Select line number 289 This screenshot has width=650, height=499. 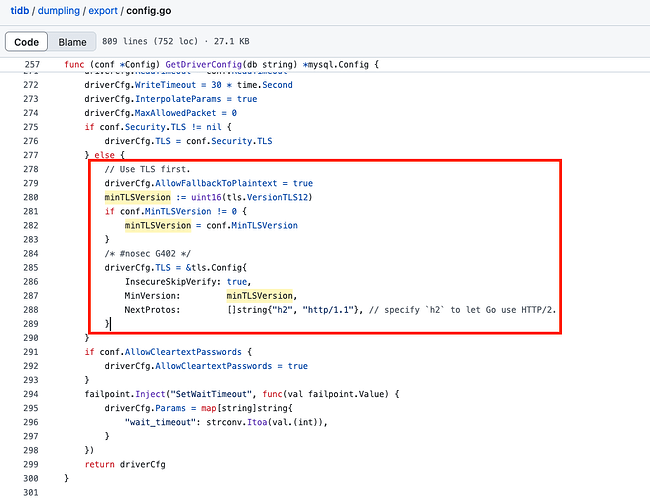coord(31,324)
